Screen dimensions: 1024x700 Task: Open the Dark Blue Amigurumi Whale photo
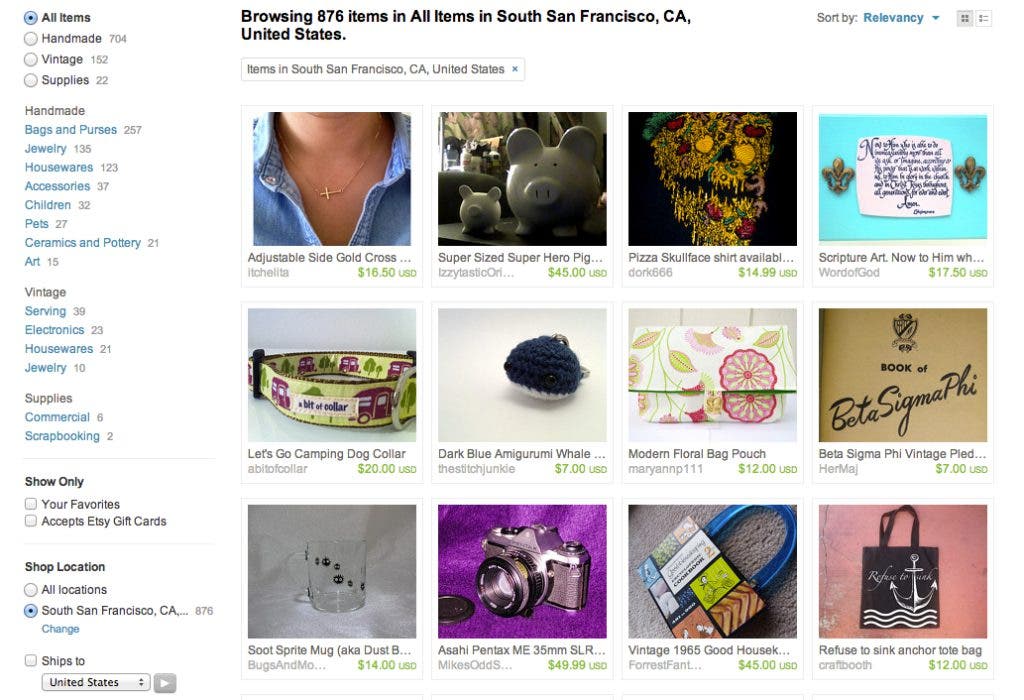(x=522, y=375)
